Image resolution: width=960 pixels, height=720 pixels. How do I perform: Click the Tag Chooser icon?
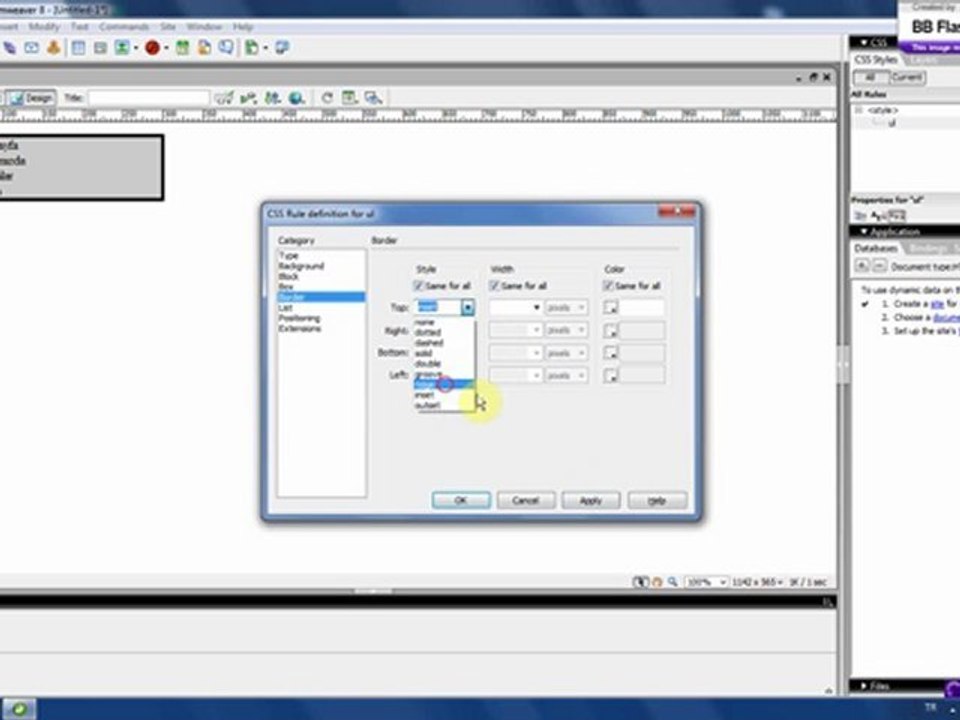282,48
